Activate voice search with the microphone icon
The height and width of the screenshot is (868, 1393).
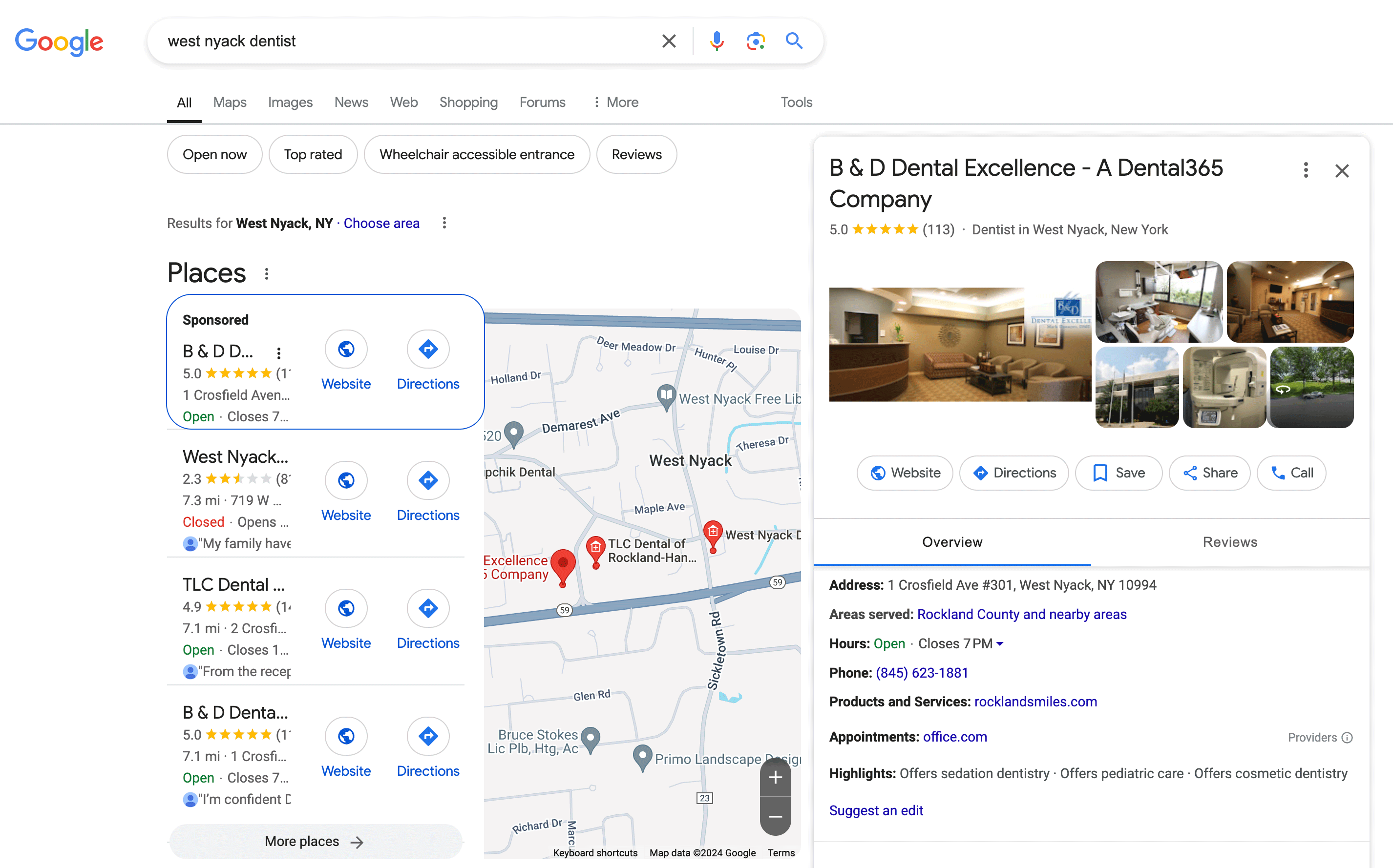(x=716, y=41)
